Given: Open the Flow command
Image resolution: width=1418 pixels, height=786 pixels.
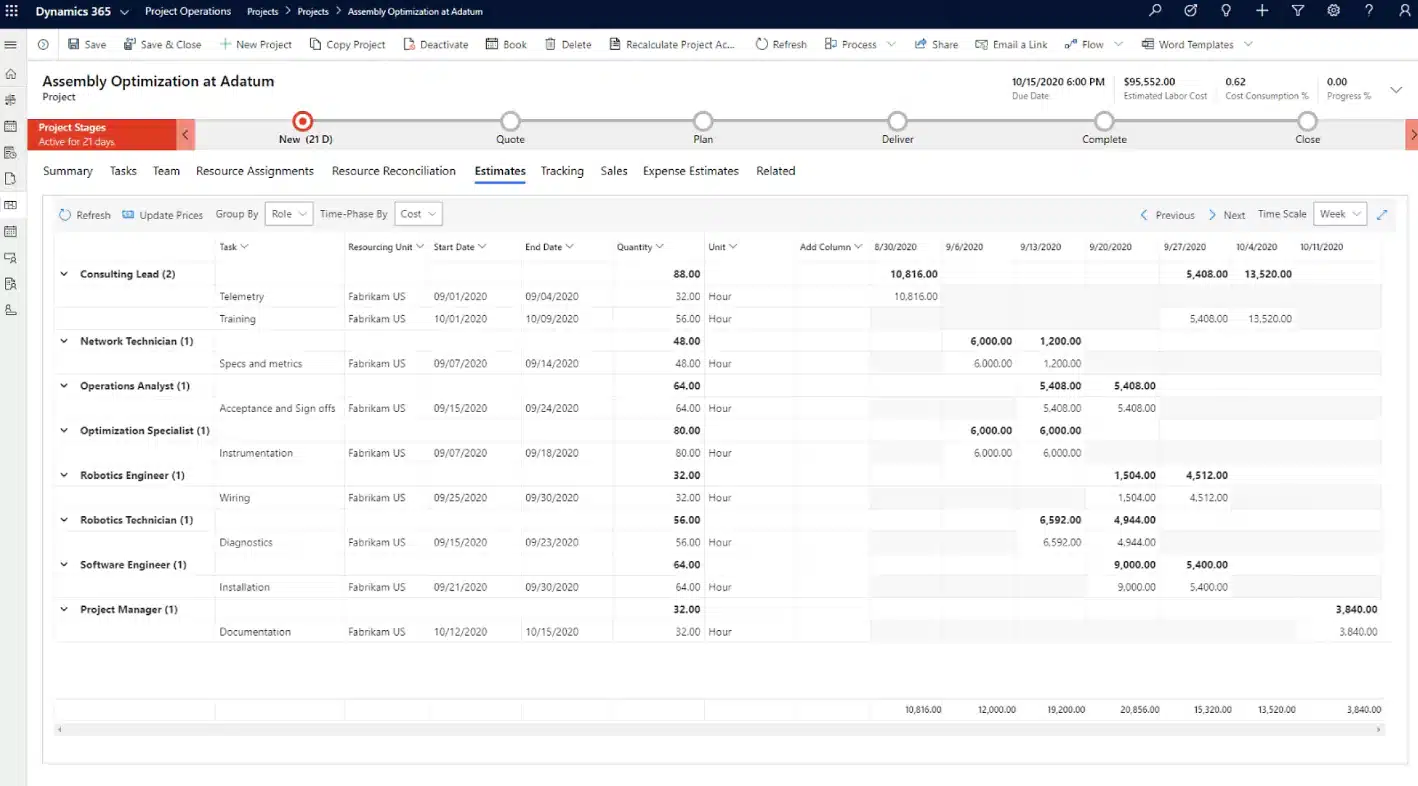Looking at the screenshot, I should pos(1084,44).
